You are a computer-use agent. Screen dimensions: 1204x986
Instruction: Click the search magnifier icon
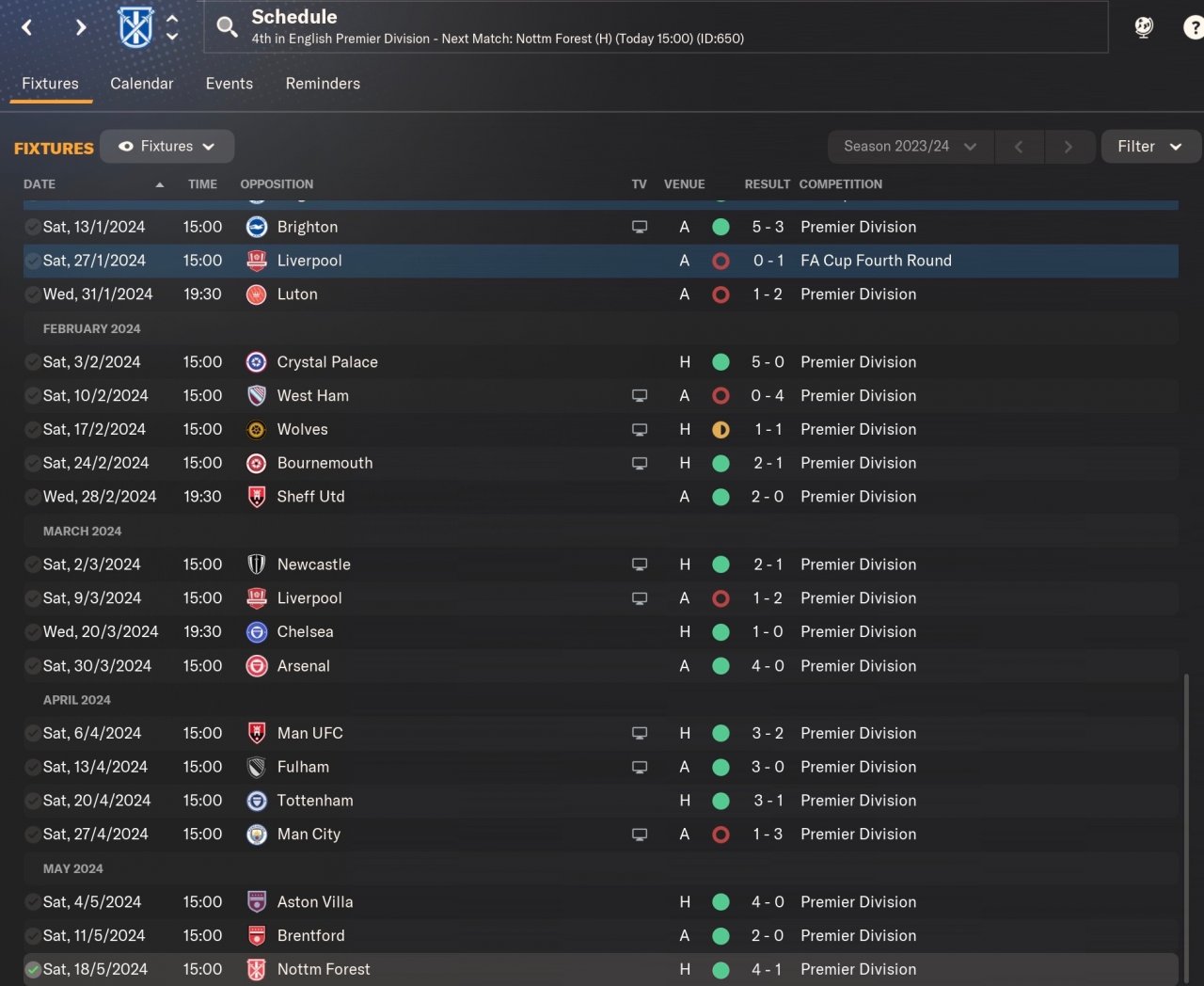(227, 27)
